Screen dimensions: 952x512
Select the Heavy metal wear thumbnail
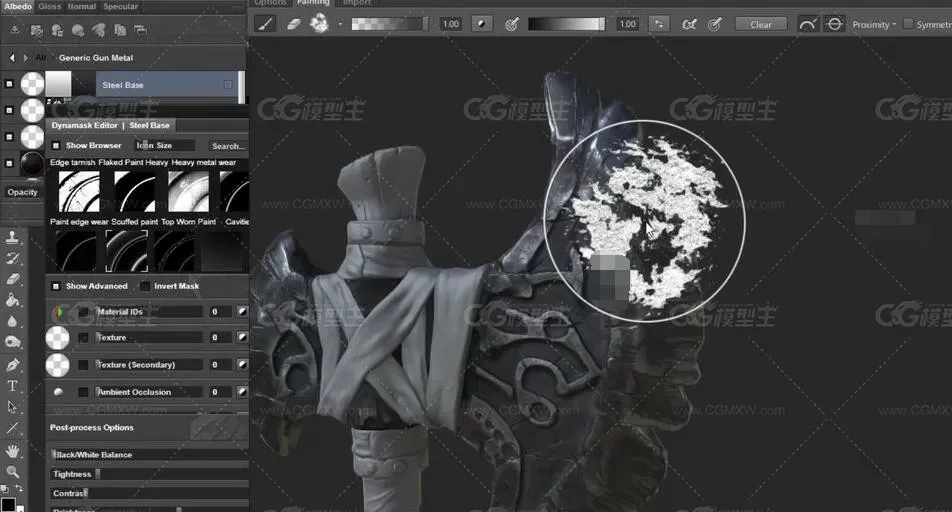(189, 191)
